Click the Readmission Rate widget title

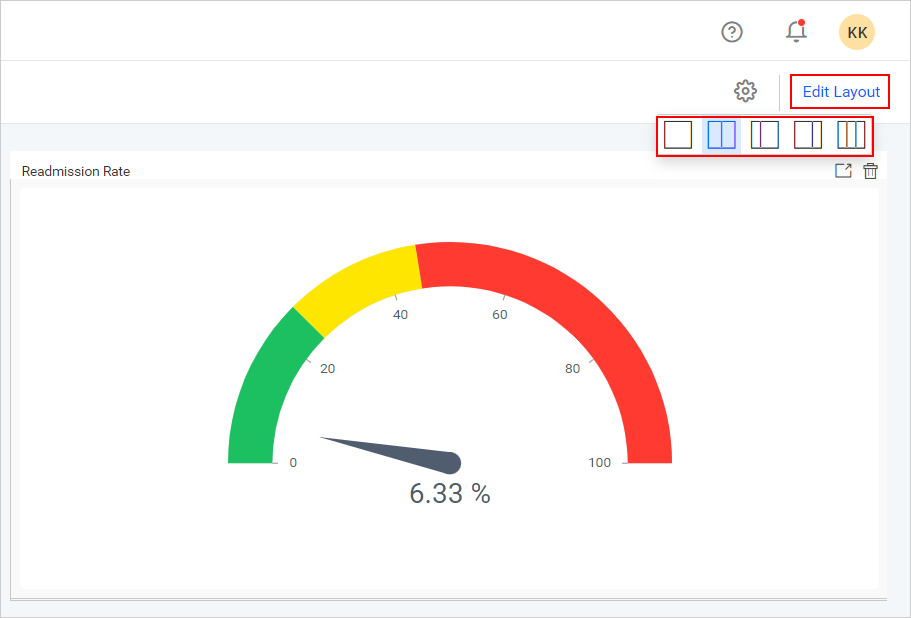pyautogui.click(x=76, y=171)
